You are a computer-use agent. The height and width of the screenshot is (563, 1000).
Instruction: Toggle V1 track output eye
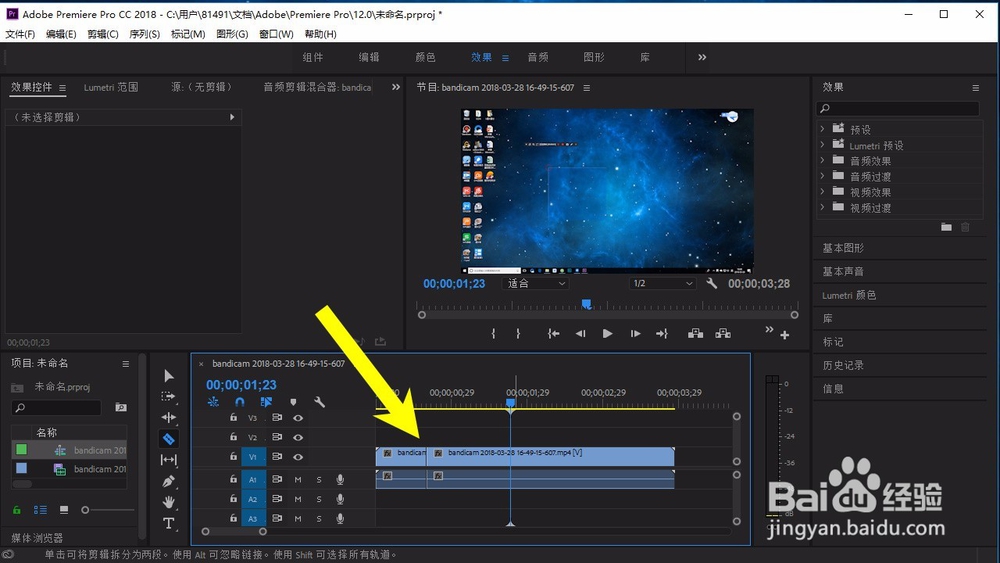click(298, 457)
